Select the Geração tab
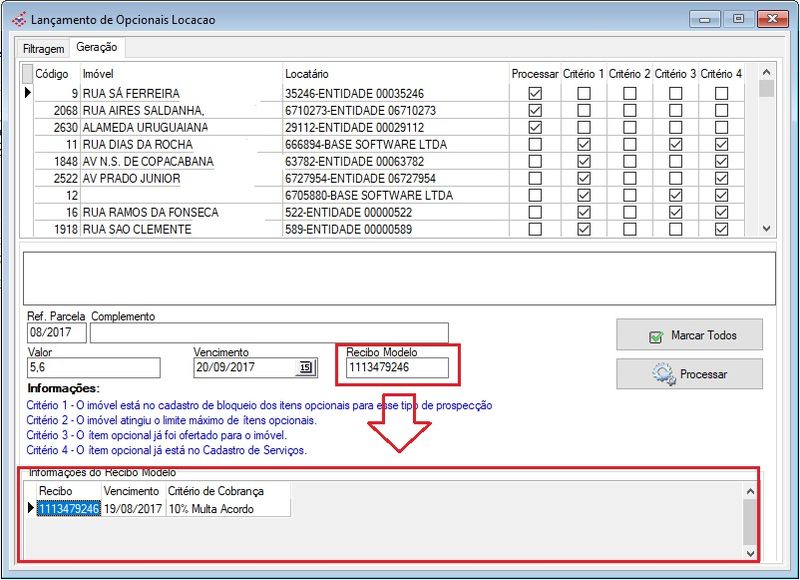 [x=96, y=47]
